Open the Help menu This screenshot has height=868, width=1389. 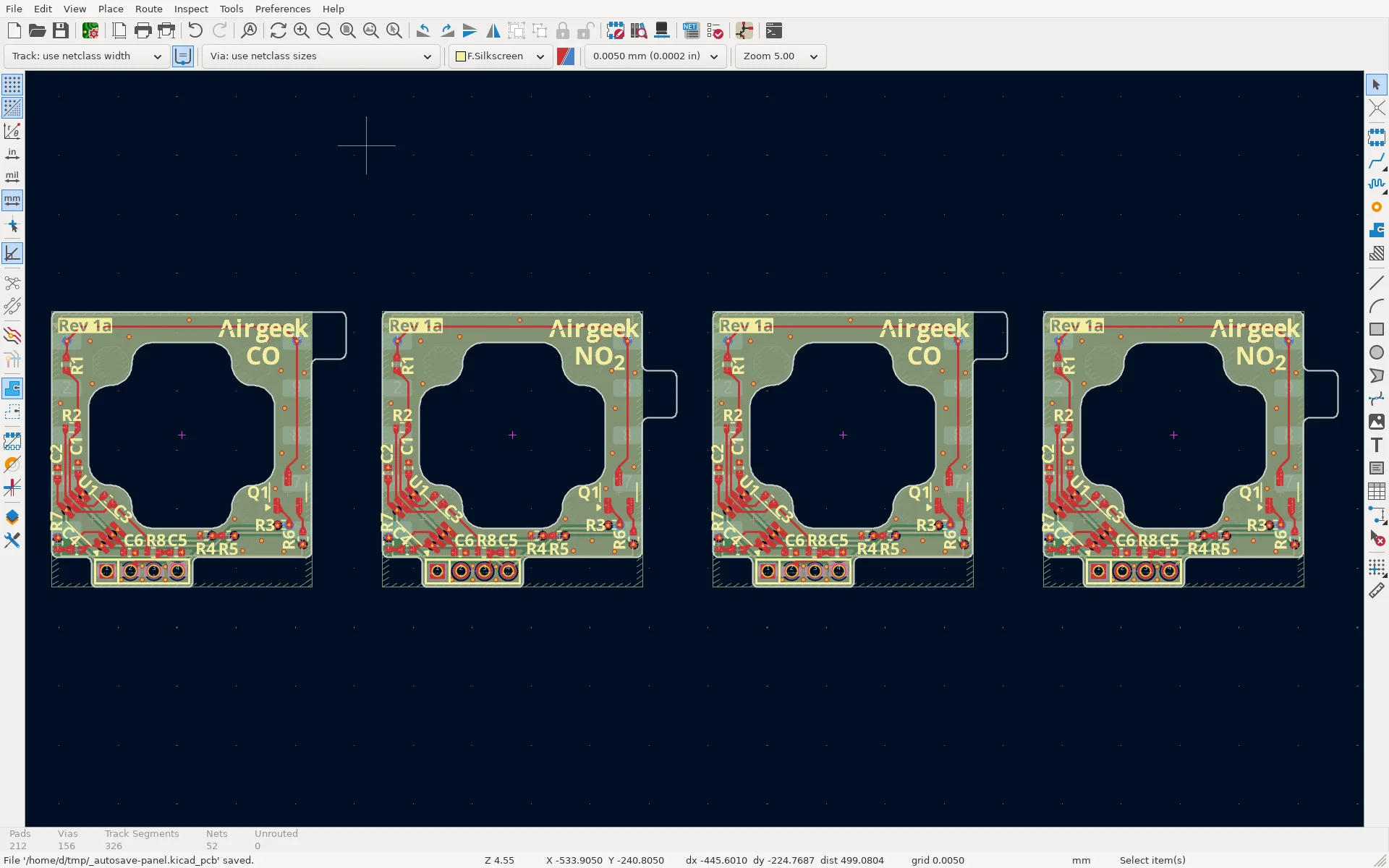[334, 9]
